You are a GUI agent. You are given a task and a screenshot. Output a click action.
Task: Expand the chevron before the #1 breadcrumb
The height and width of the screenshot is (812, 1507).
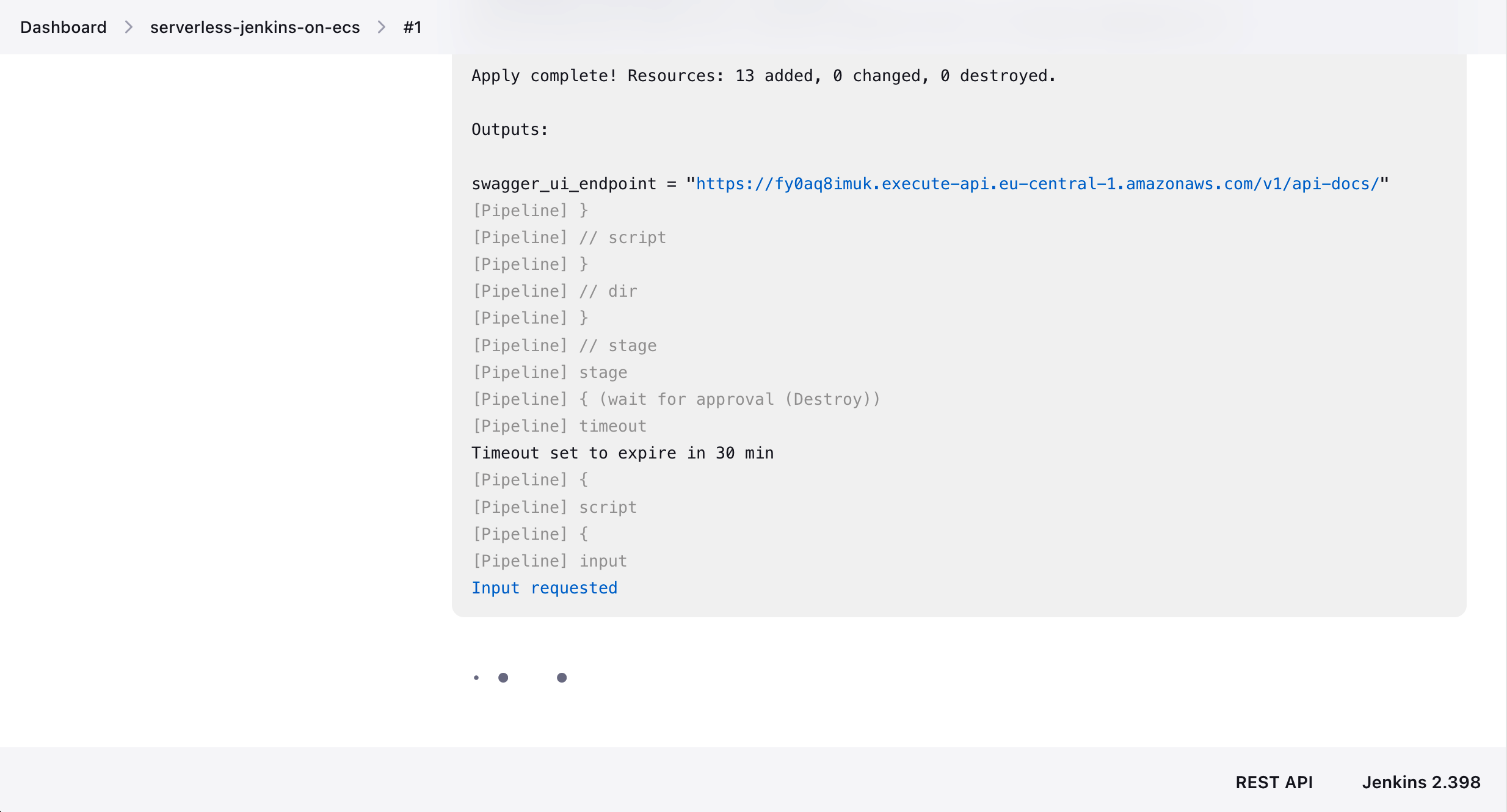point(381,27)
